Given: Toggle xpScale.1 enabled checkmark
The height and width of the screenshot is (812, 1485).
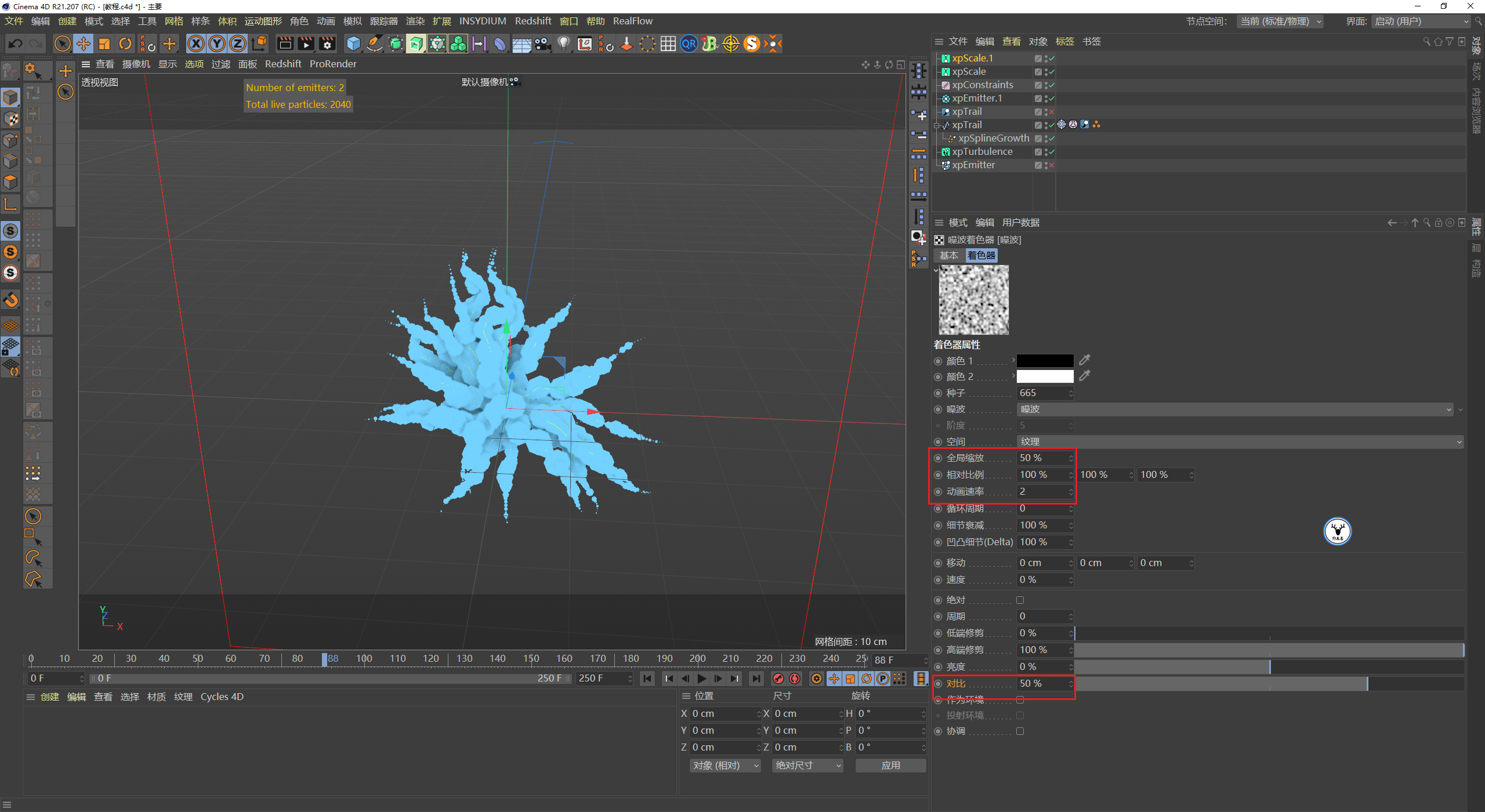Looking at the screenshot, I should 1051,59.
